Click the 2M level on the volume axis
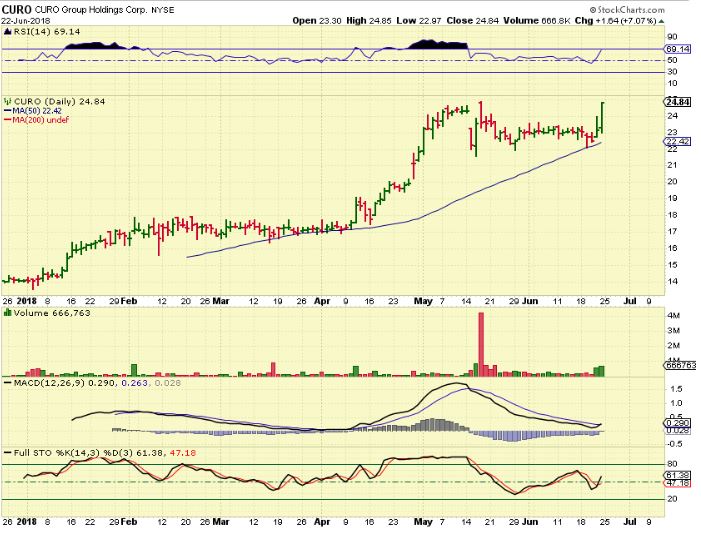701x533 pixels. point(674,346)
